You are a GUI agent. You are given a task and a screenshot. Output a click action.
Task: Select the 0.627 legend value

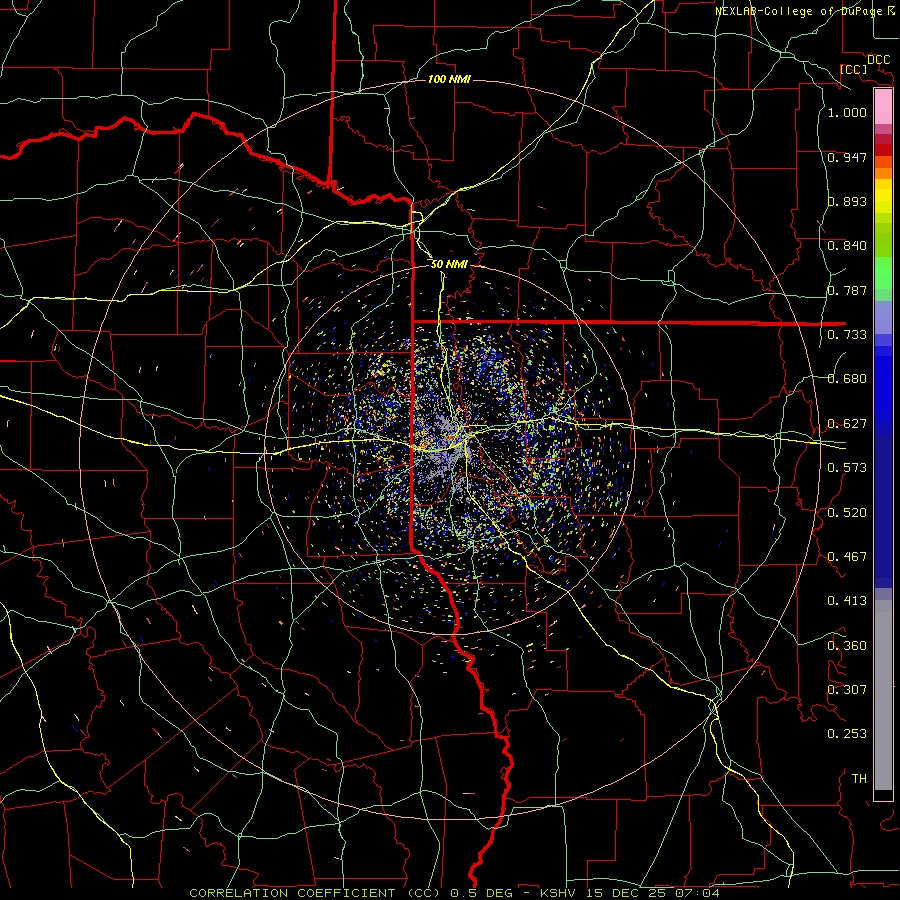pyautogui.click(x=847, y=424)
